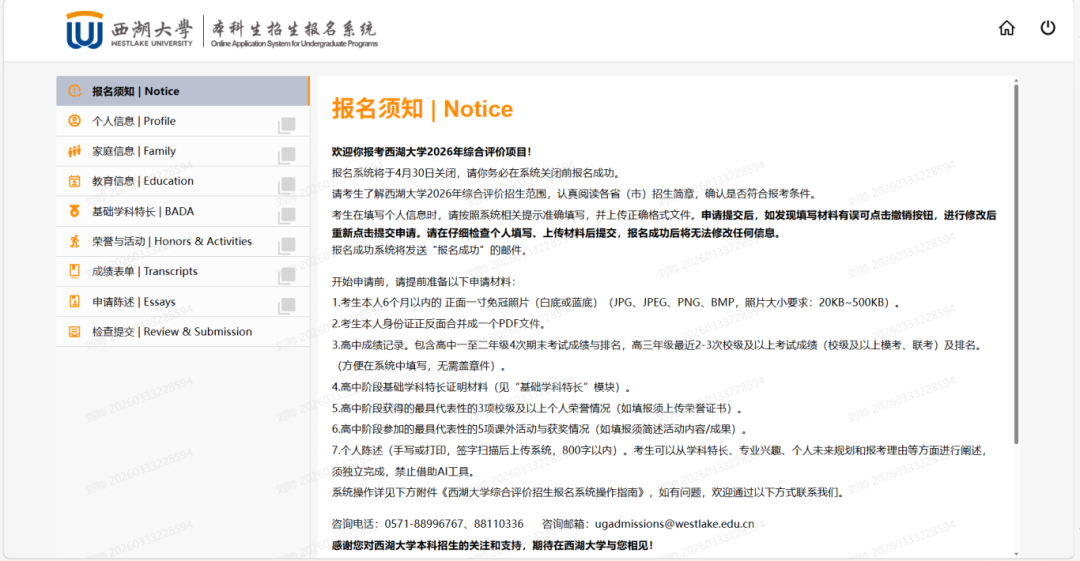
Task: Click the vertical scrollbar of notice panel
Action: [1016, 260]
